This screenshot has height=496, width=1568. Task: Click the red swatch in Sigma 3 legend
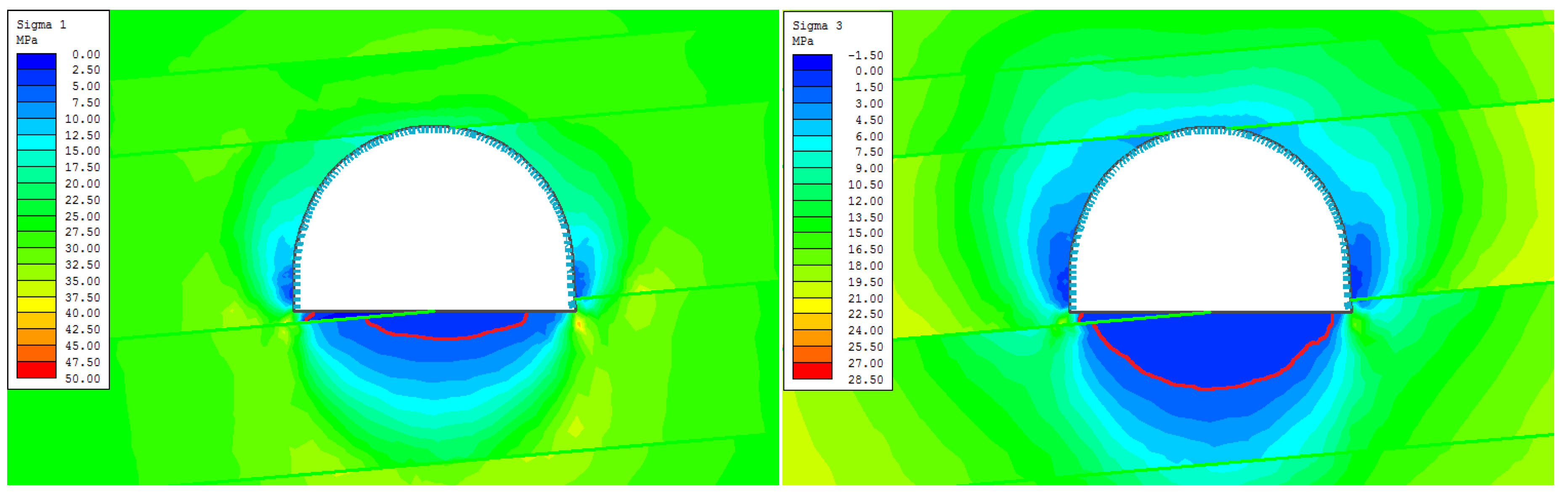tap(812, 371)
